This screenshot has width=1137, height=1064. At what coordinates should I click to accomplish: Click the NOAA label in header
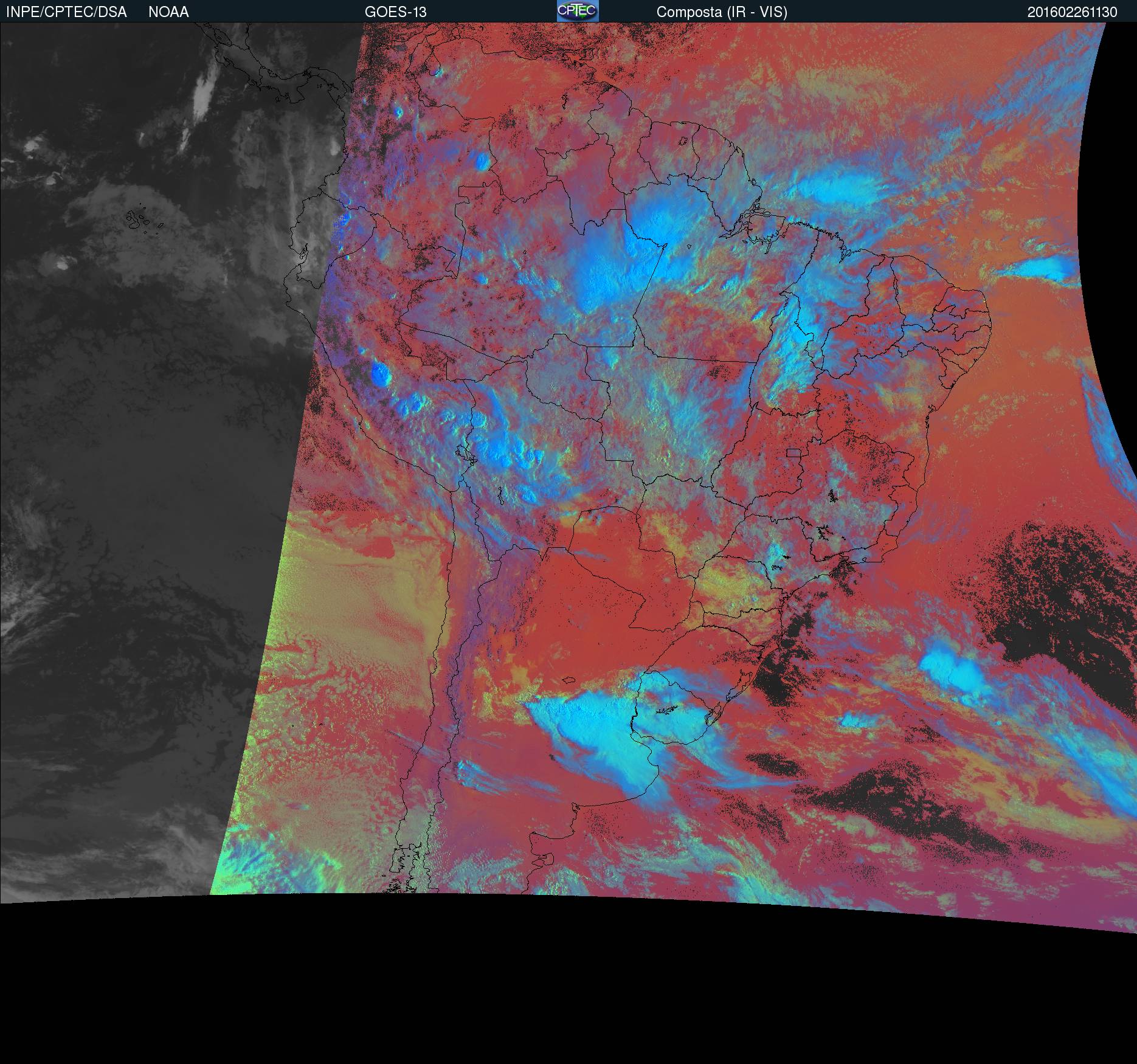(x=168, y=12)
